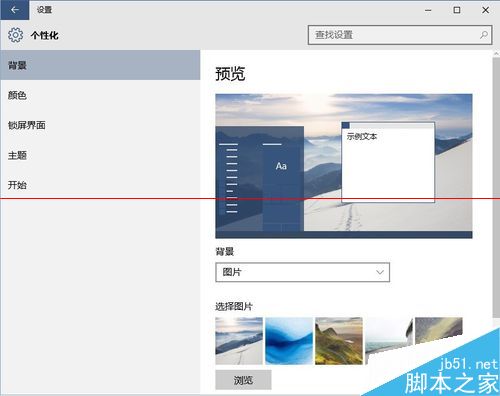Image resolution: width=500 pixels, height=396 pixels.
Task: Focus the 查找设置 search field
Action: (400, 35)
